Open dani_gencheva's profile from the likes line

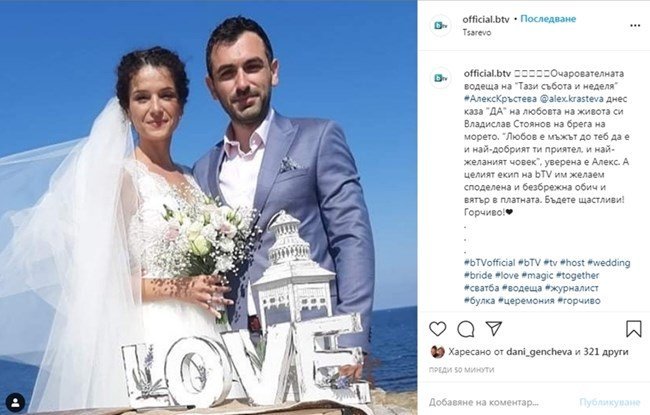point(539,352)
